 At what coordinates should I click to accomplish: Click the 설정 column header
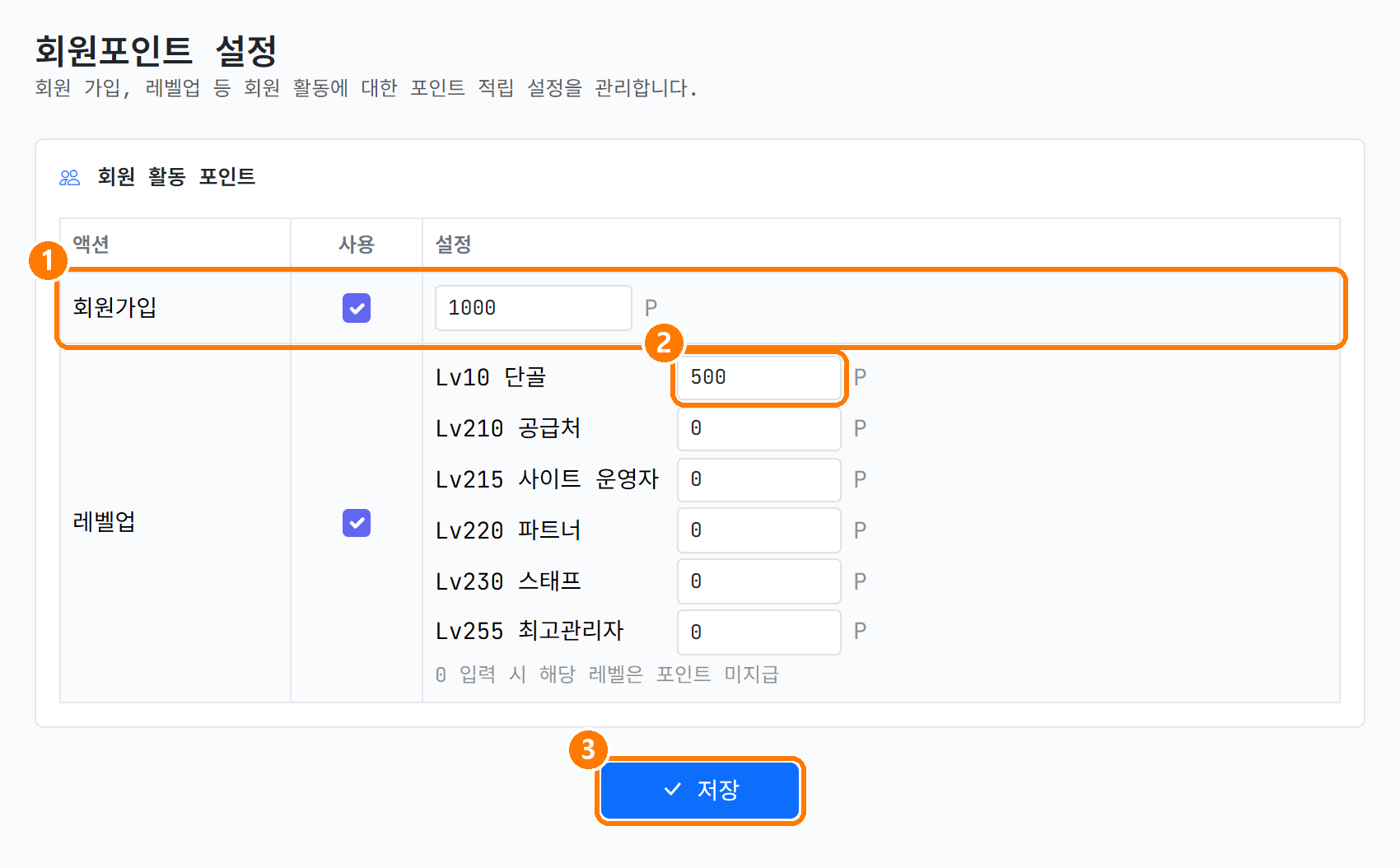[x=453, y=244]
